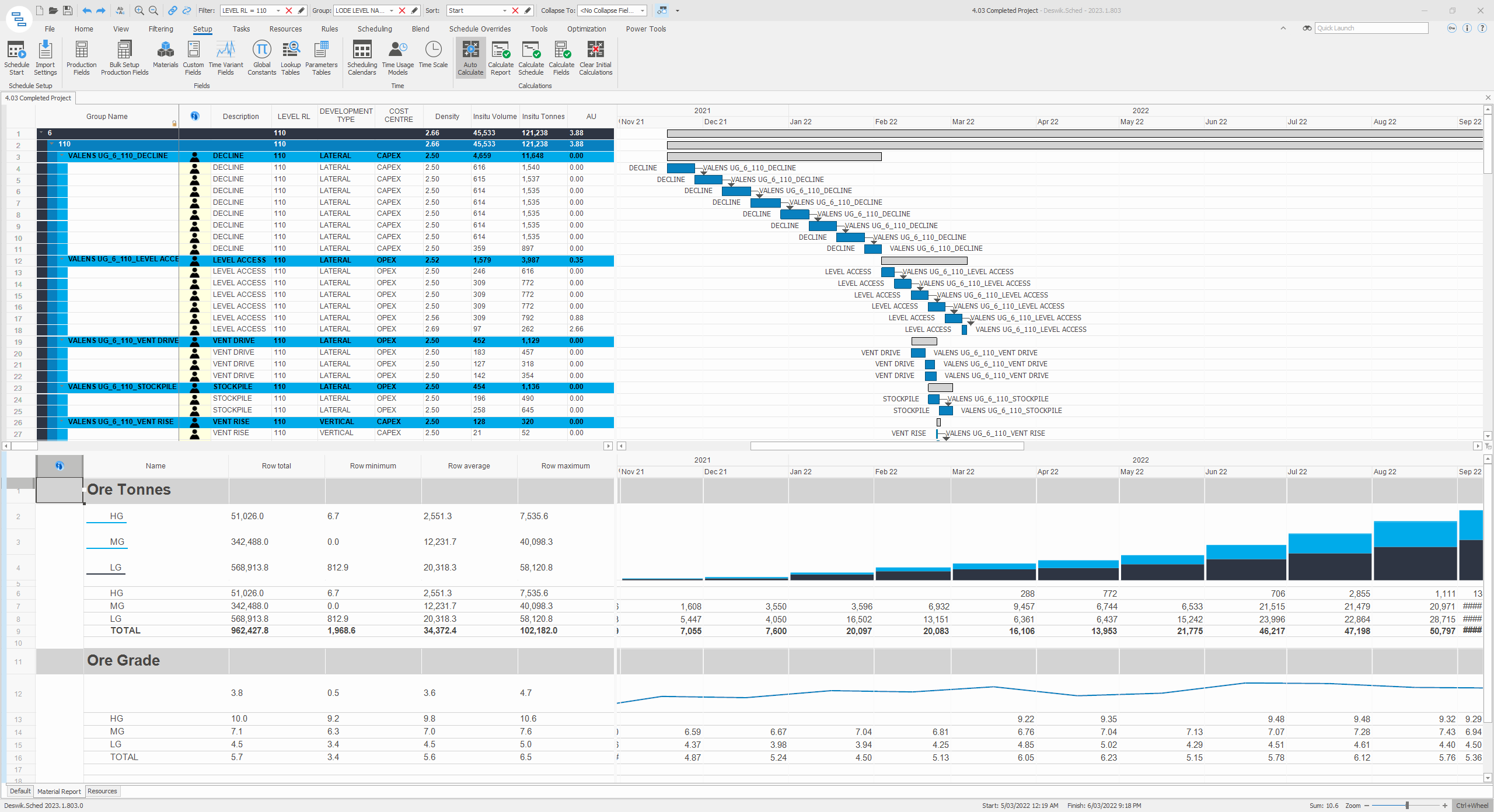1494x812 pixels.
Task: Open Time Usage Models
Action: (x=397, y=58)
